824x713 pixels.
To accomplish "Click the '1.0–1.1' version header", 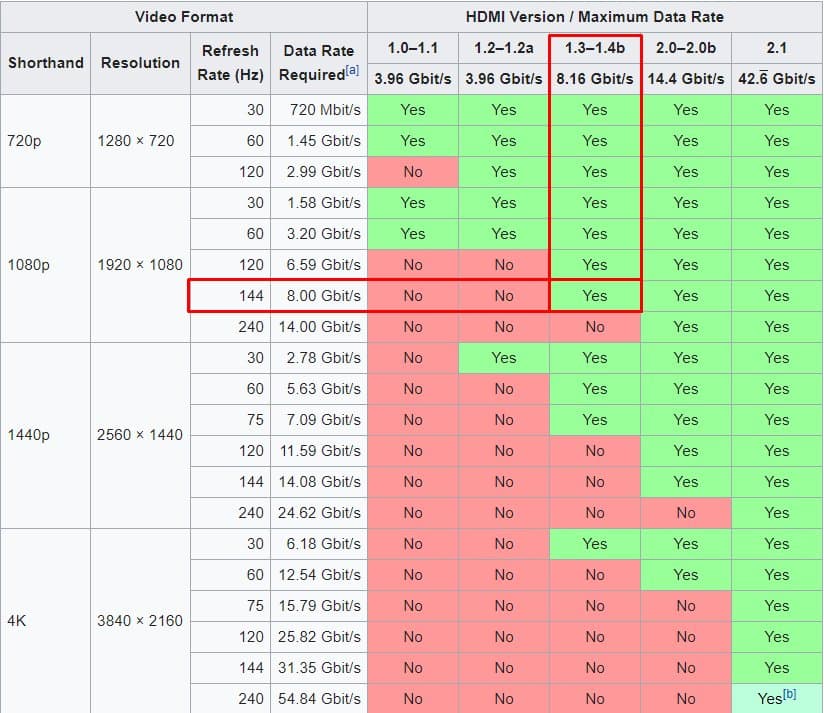I will 413,48.
